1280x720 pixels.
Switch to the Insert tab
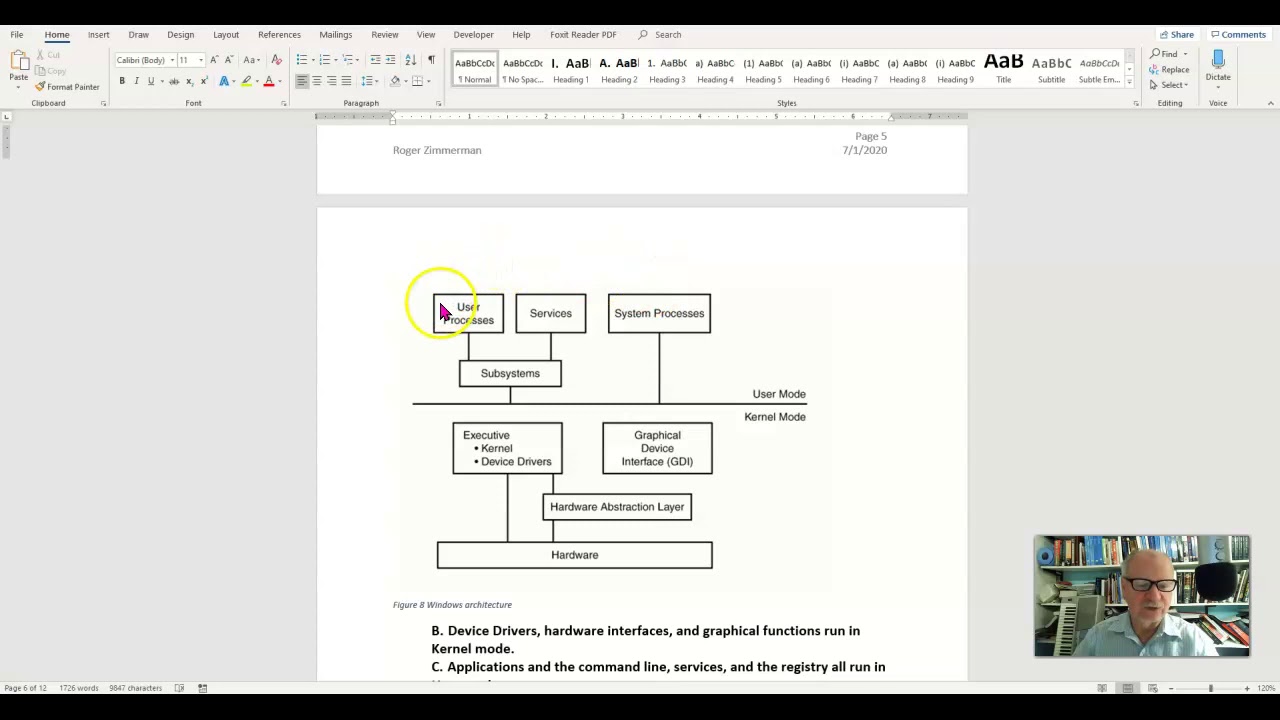(98, 34)
